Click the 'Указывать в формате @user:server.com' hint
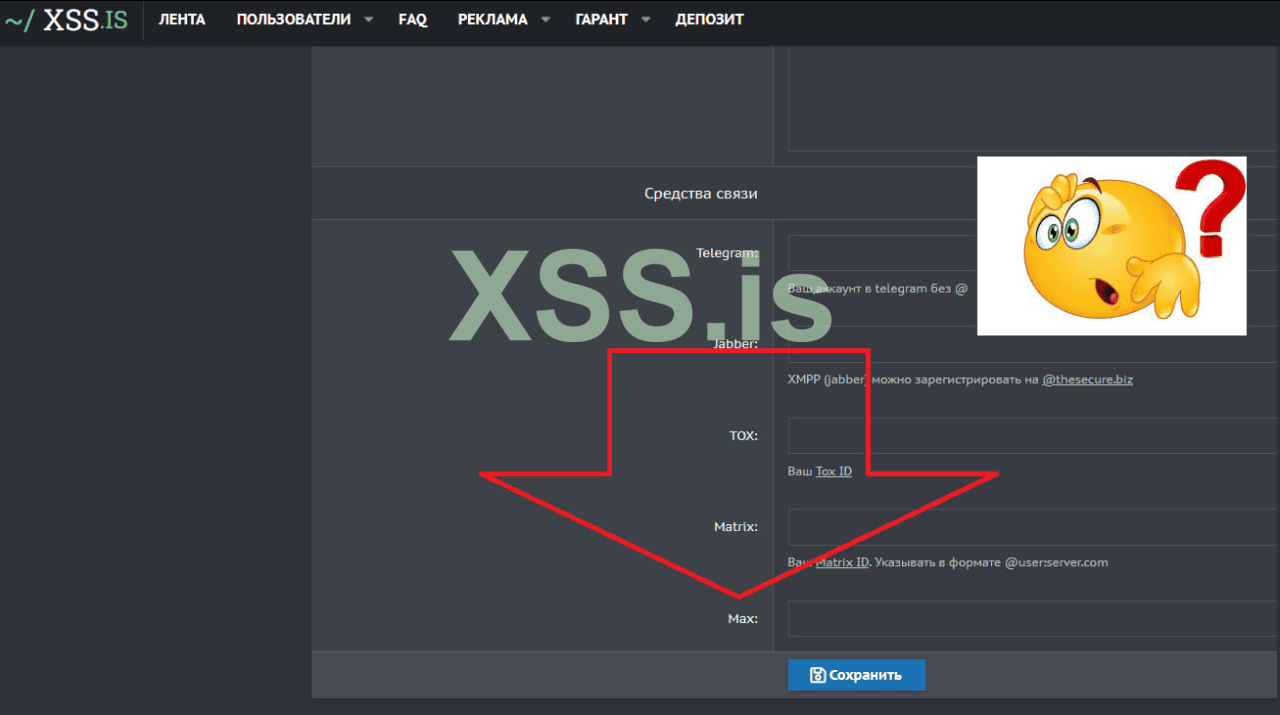 pos(992,562)
